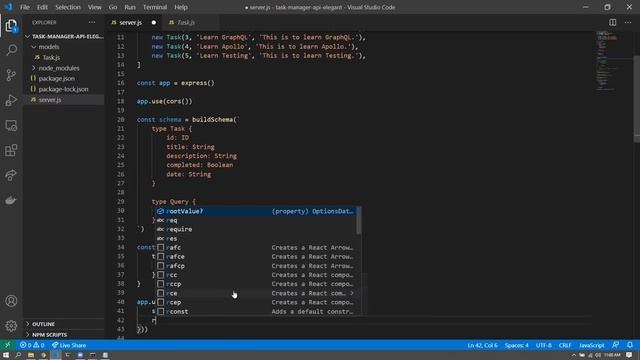Open the Selection menu
Viewport: 640px width, 360px height.
pos(68,7)
